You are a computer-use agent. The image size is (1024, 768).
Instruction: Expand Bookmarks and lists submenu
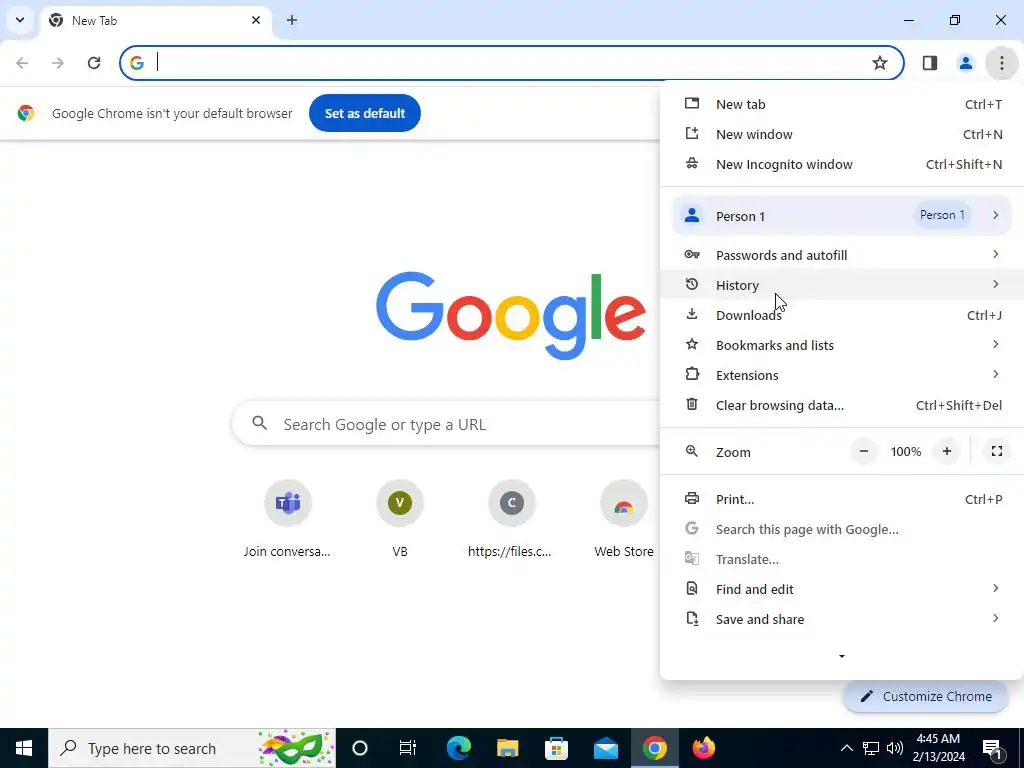(x=842, y=345)
